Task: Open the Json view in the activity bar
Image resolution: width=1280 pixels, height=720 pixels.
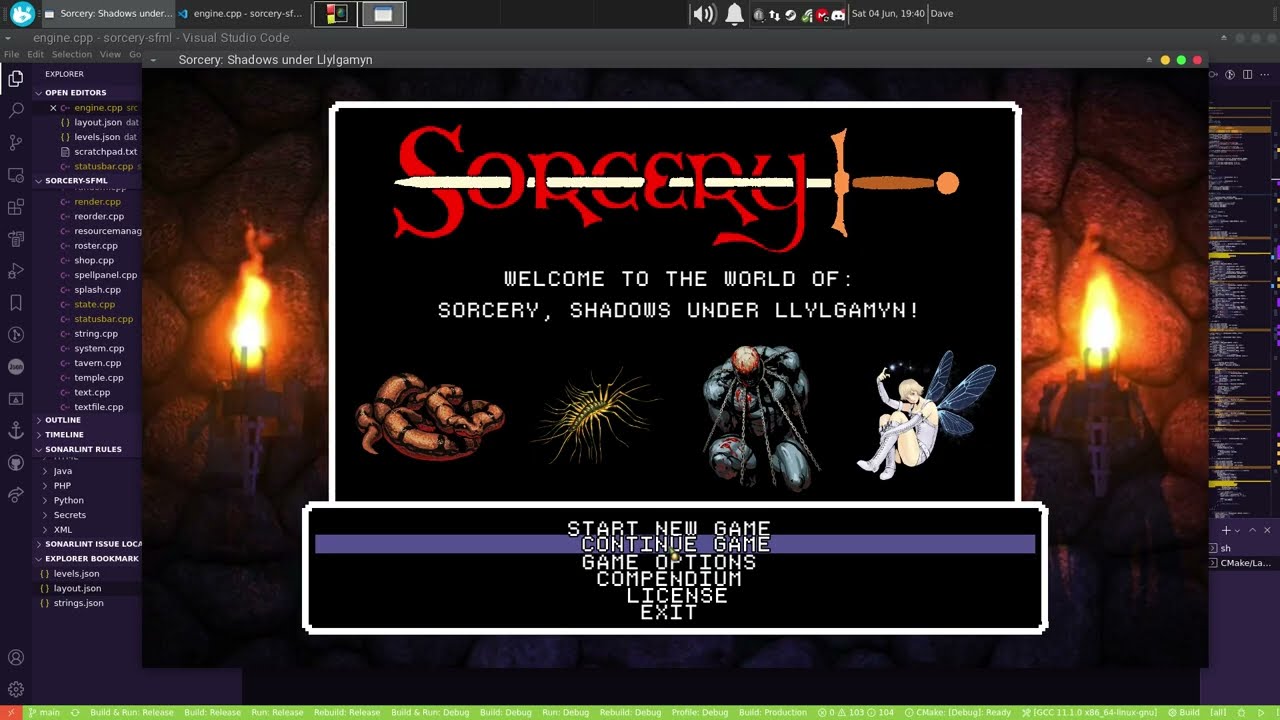Action: 16,367
